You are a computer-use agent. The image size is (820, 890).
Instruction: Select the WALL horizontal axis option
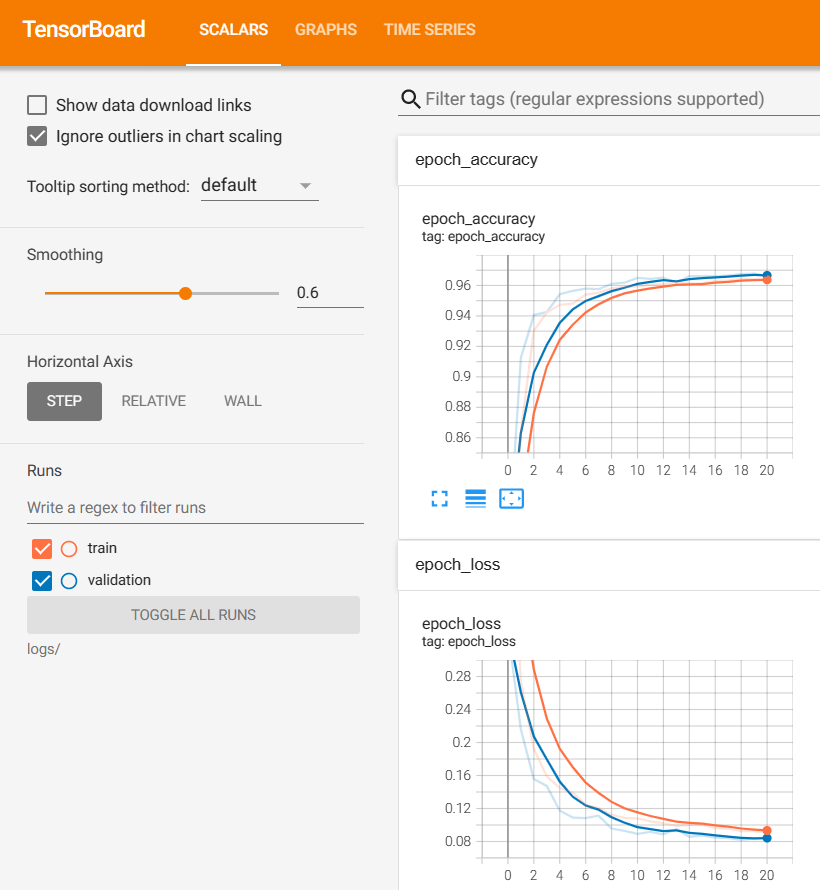(x=243, y=401)
